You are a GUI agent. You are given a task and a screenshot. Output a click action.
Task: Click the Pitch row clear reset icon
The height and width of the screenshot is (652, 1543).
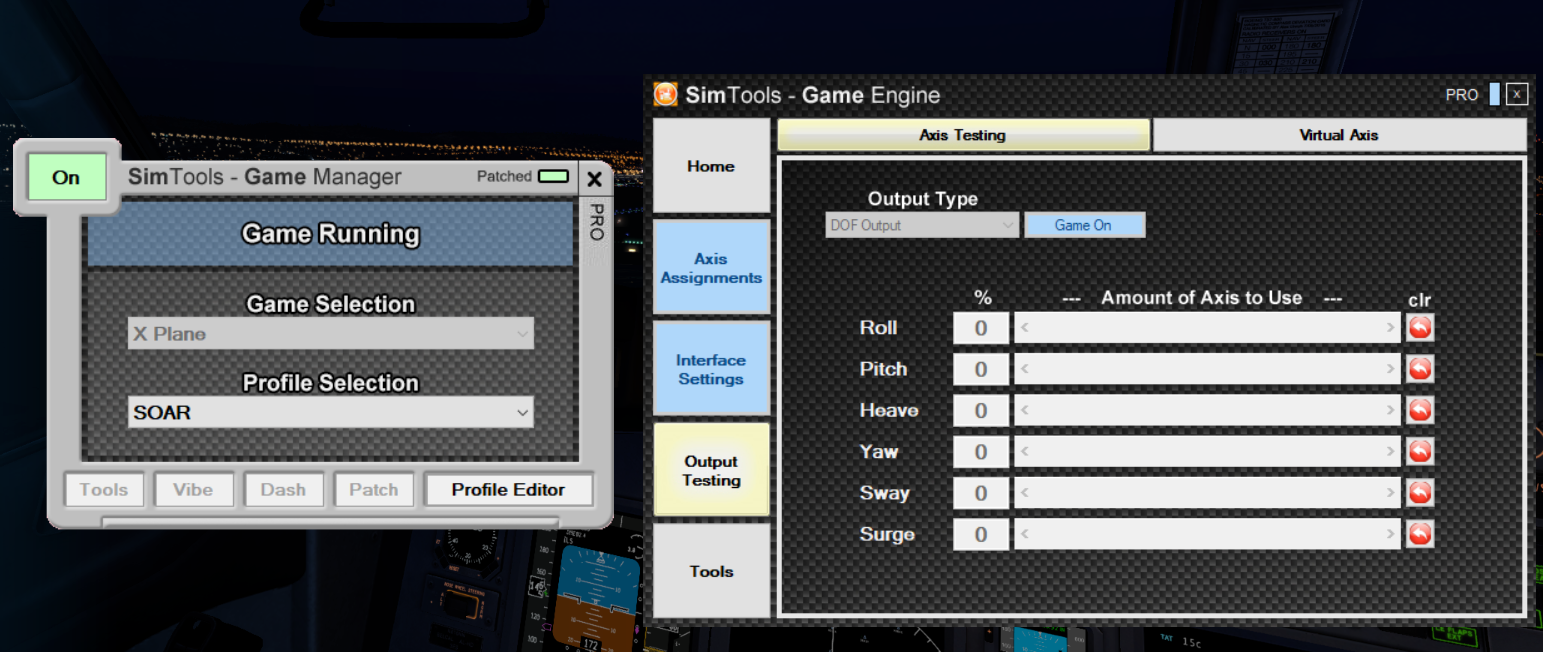[x=1420, y=369]
